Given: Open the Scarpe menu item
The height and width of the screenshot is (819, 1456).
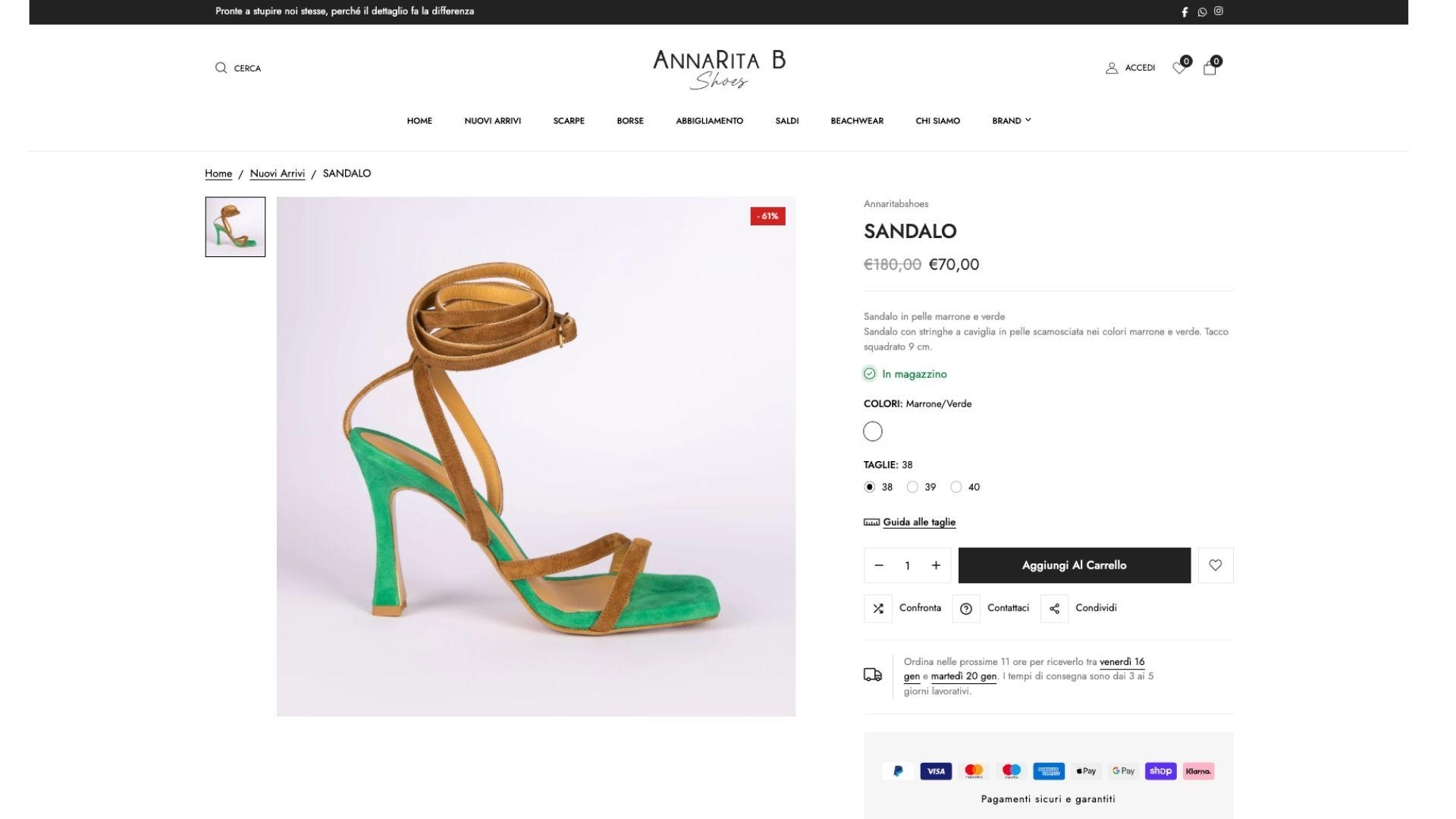Looking at the screenshot, I should click(569, 121).
